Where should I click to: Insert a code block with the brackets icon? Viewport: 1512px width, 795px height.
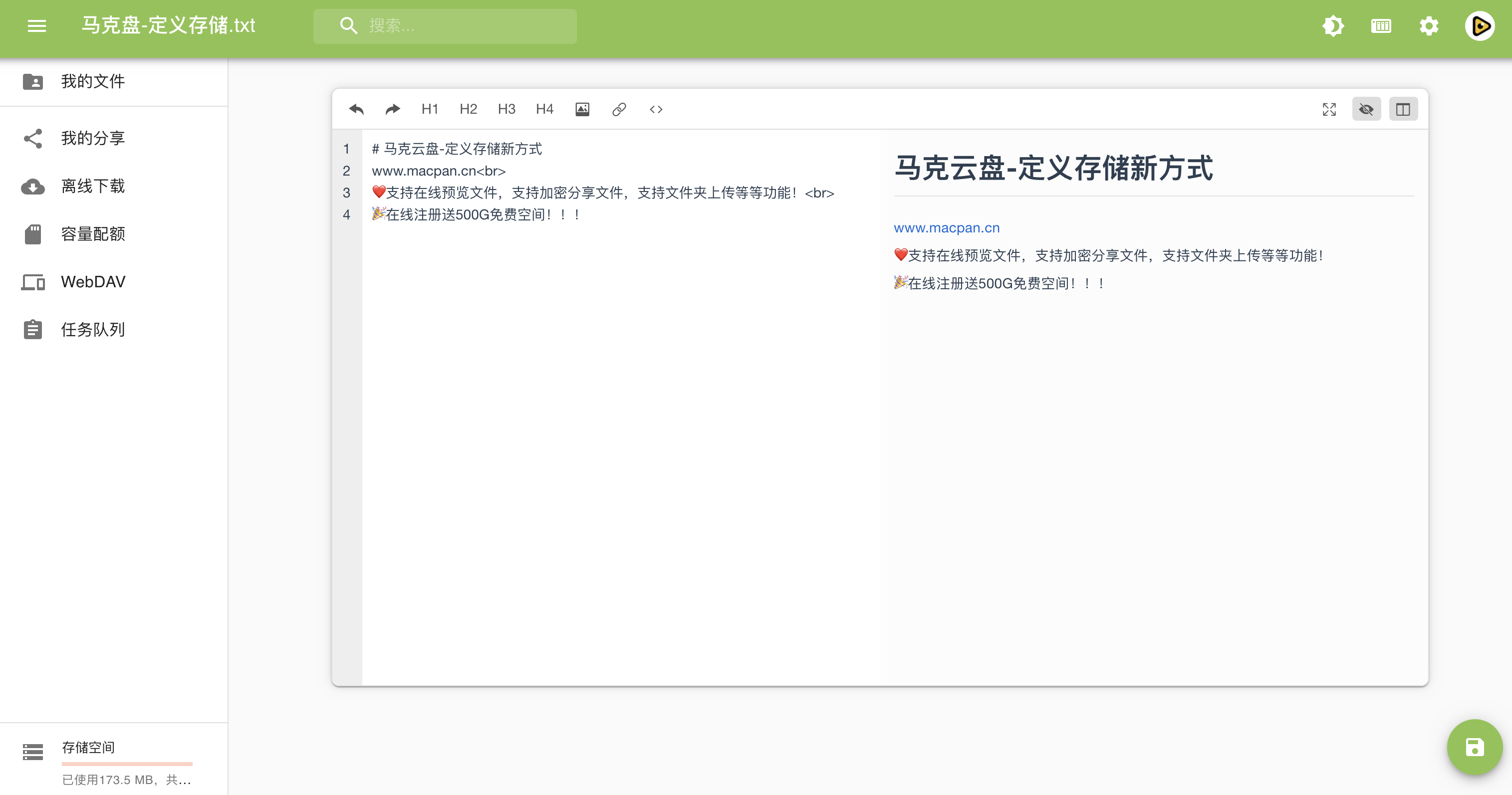coord(656,109)
